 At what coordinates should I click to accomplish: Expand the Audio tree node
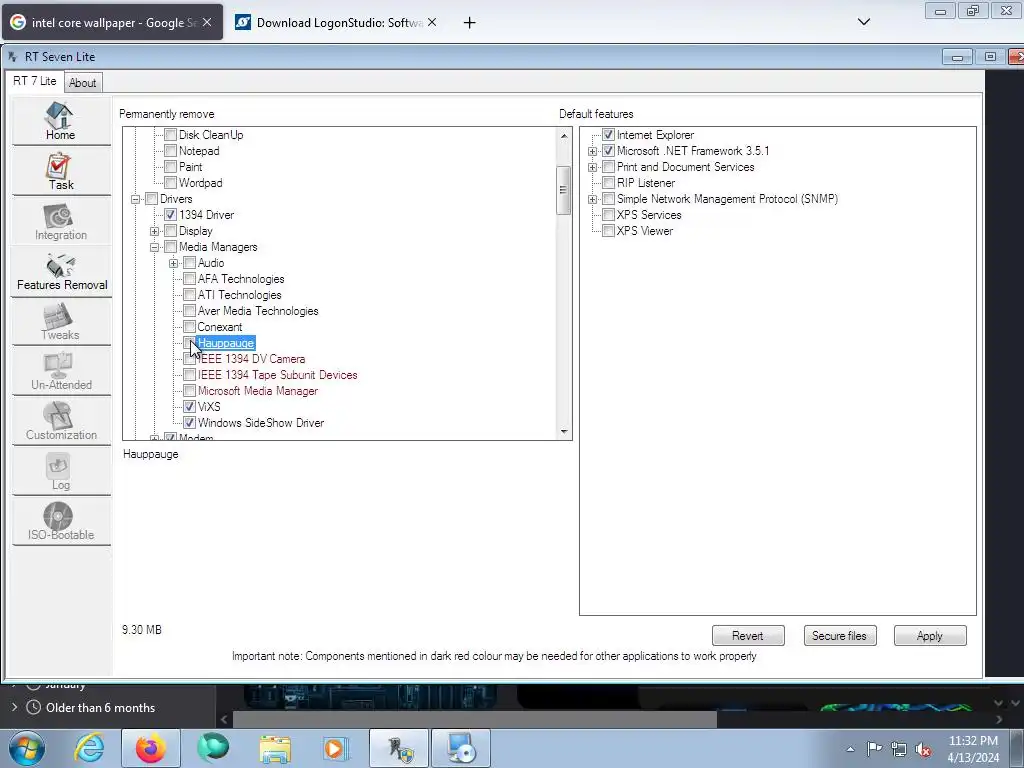click(x=173, y=263)
